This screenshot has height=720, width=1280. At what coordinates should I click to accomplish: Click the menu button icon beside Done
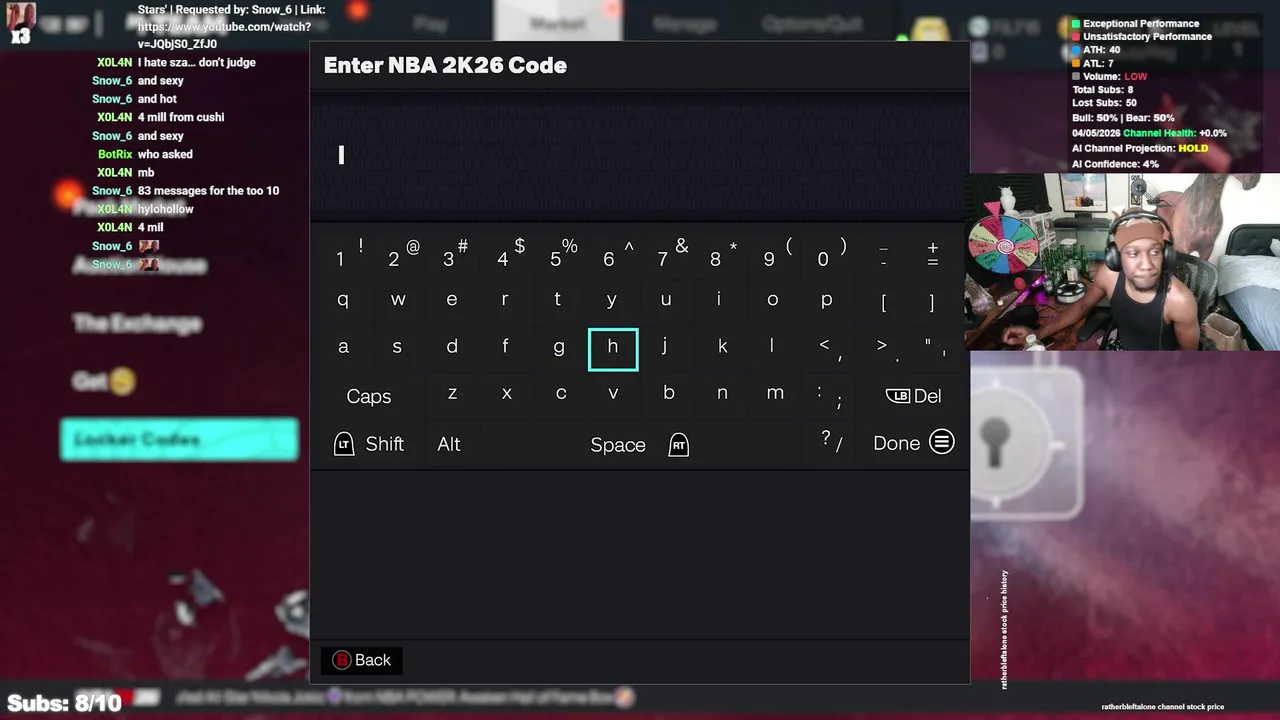point(942,442)
